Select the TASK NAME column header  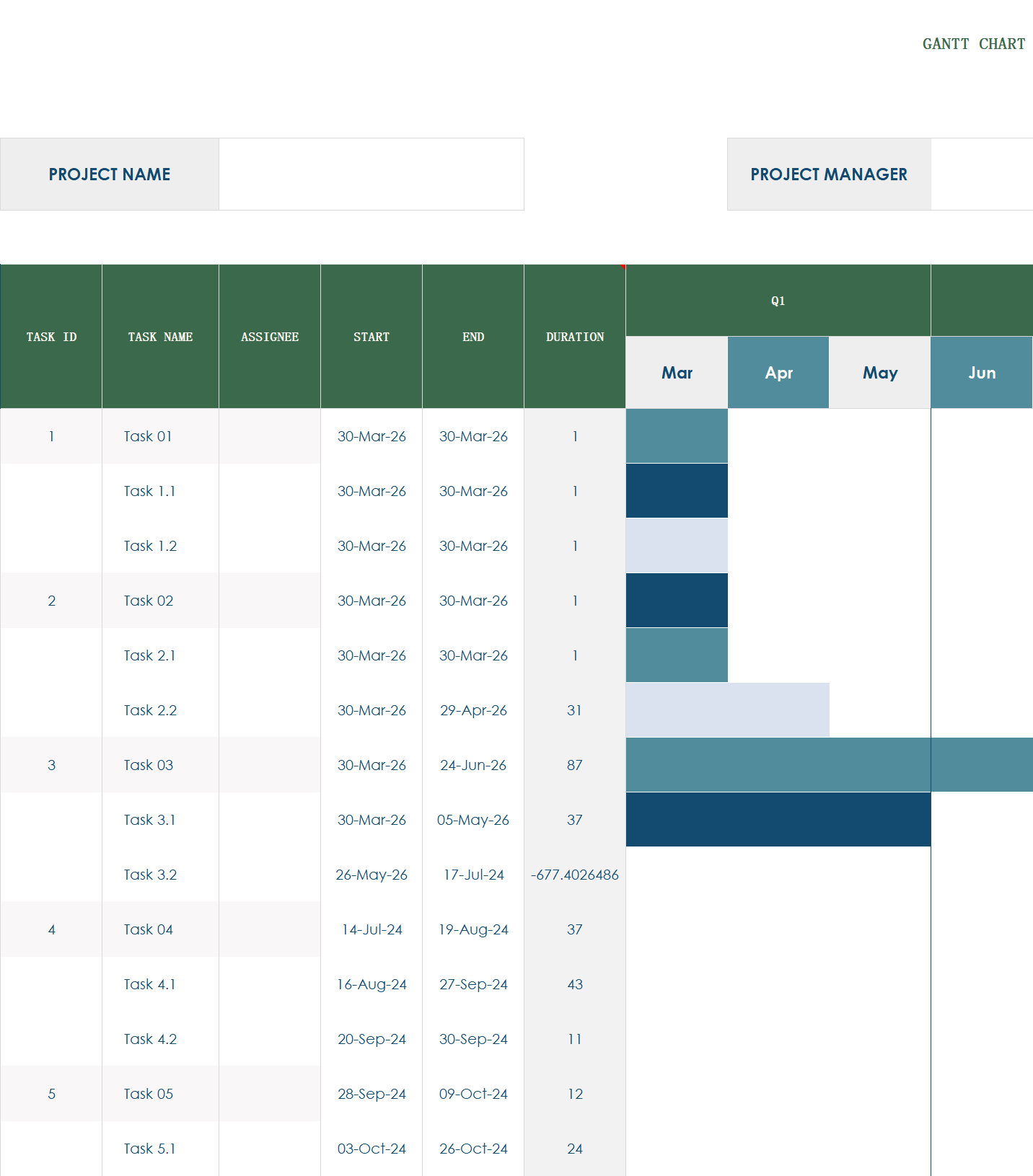(x=160, y=337)
